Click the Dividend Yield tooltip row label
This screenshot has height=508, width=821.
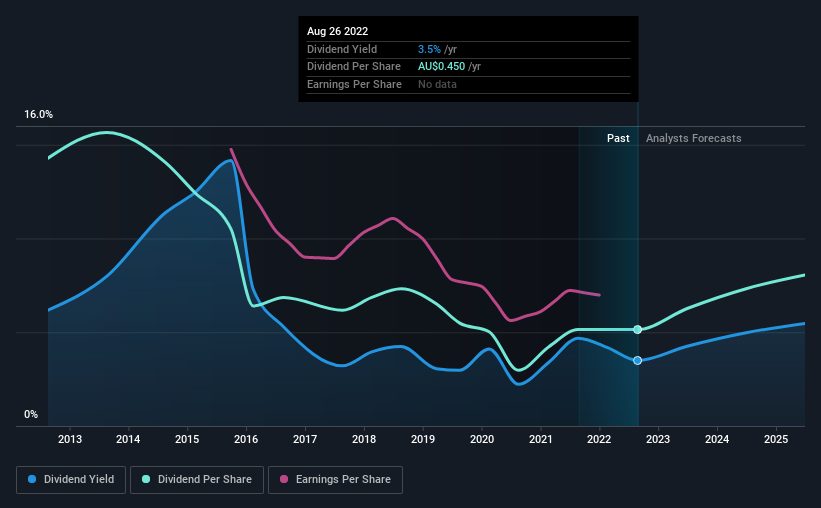click(x=342, y=49)
